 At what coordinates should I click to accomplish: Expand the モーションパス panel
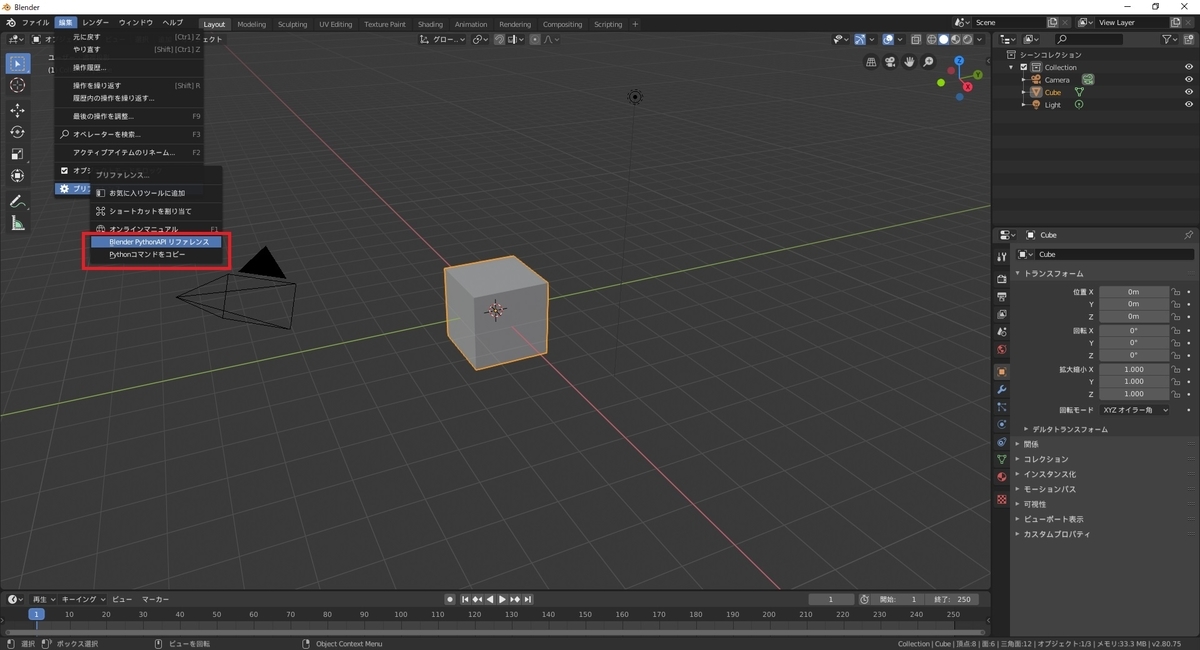tap(1049, 489)
